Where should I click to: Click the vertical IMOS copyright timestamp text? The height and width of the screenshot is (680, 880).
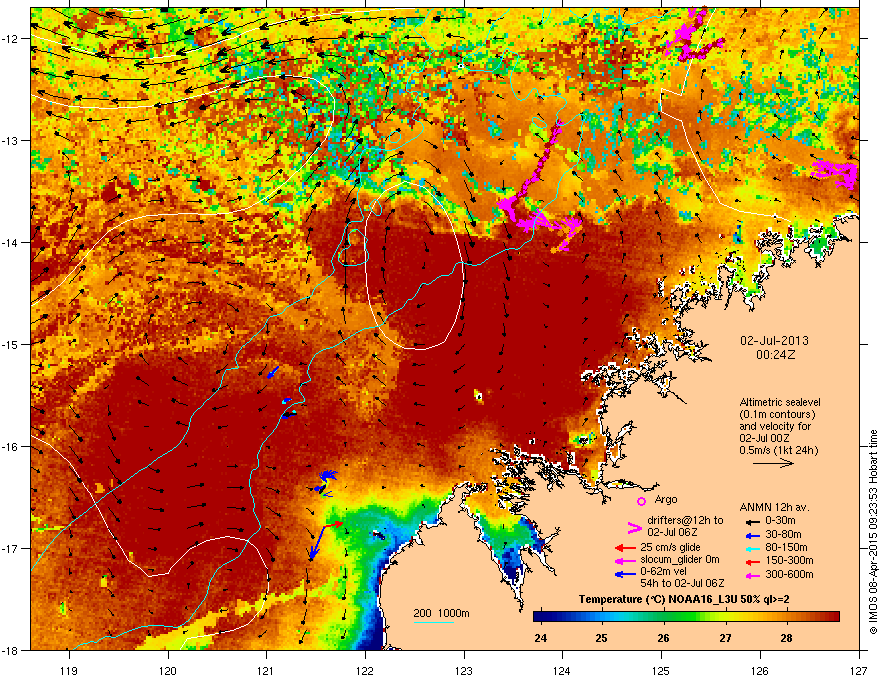(873, 532)
